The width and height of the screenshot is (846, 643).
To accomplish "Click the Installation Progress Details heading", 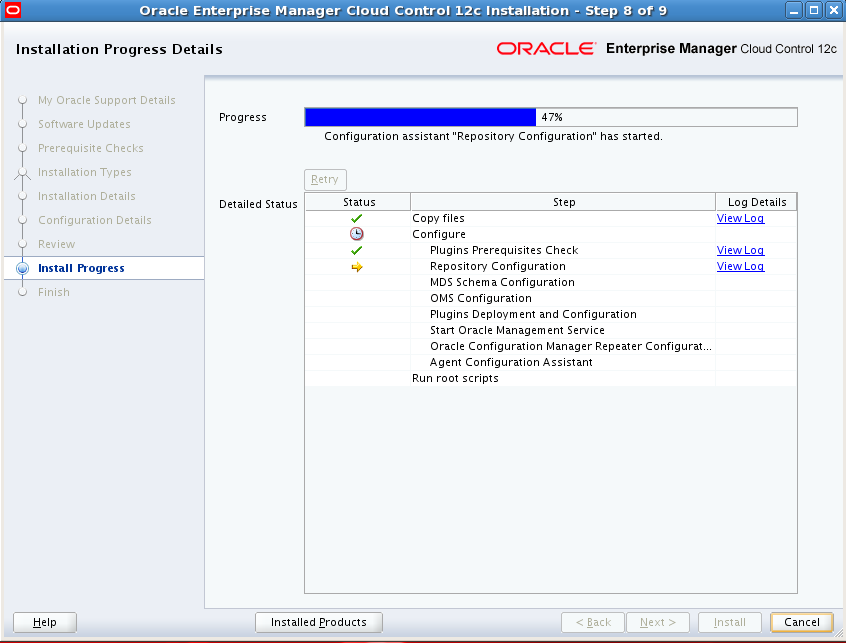I will click(119, 50).
